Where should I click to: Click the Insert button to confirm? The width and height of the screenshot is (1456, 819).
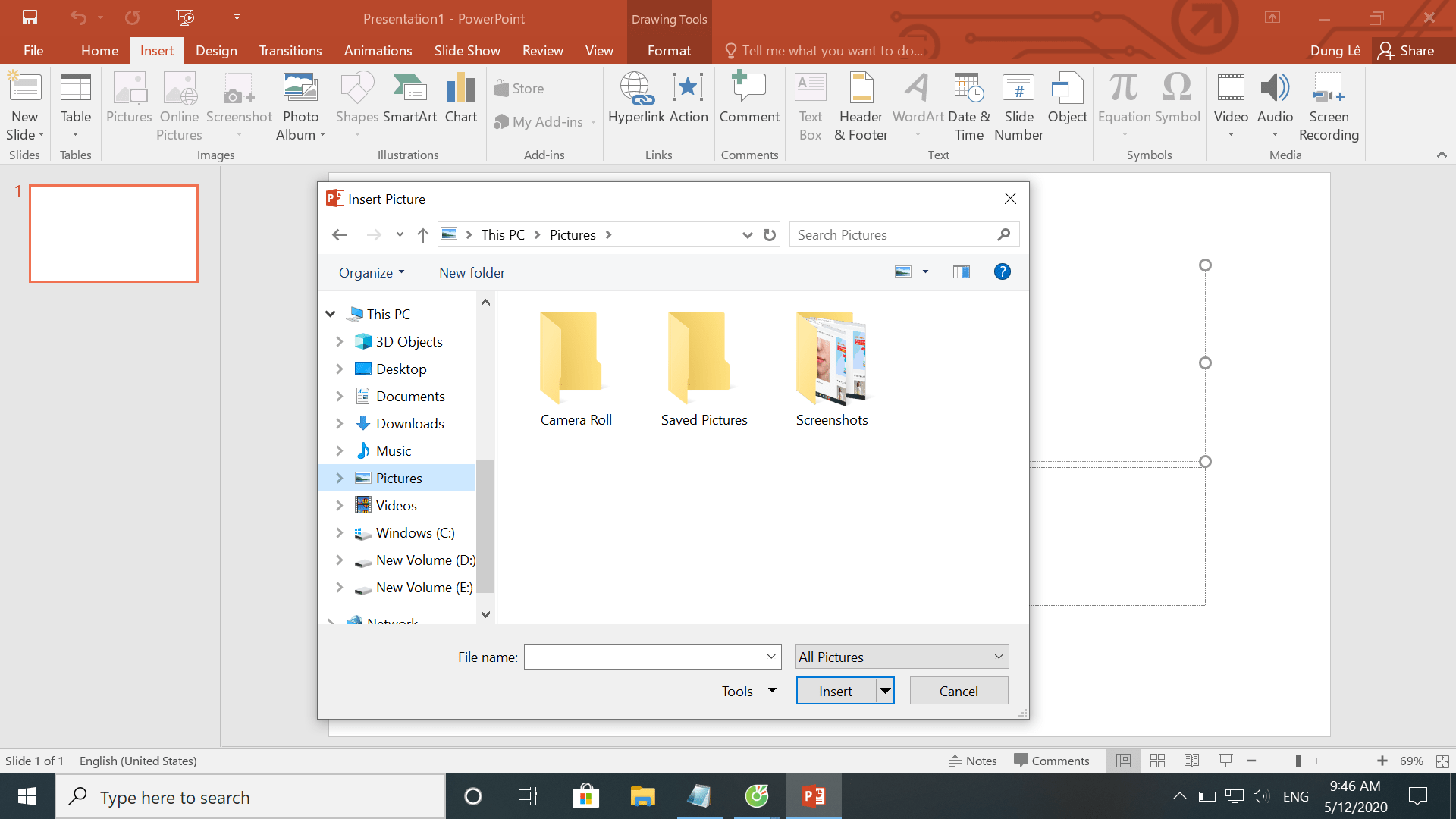click(835, 691)
